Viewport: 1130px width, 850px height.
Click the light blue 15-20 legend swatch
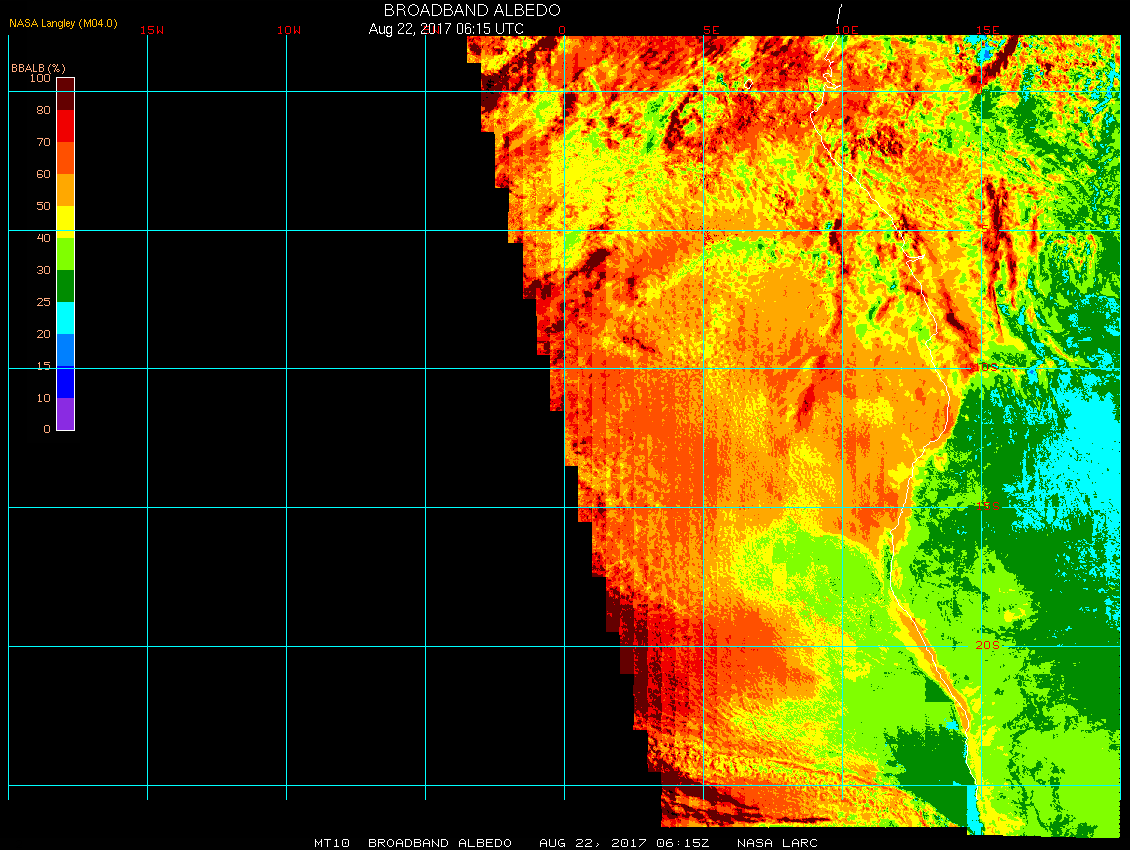coord(66,350)
